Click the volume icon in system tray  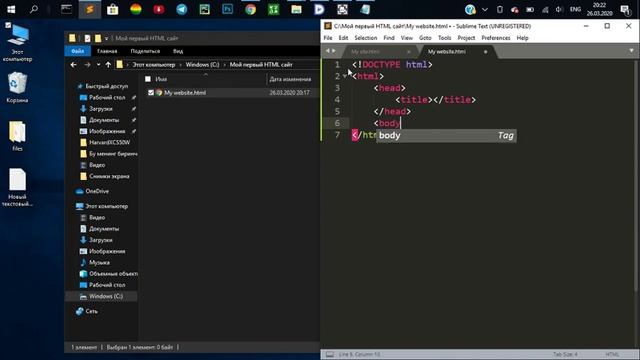pyautogui.click(x=559, y=9)
